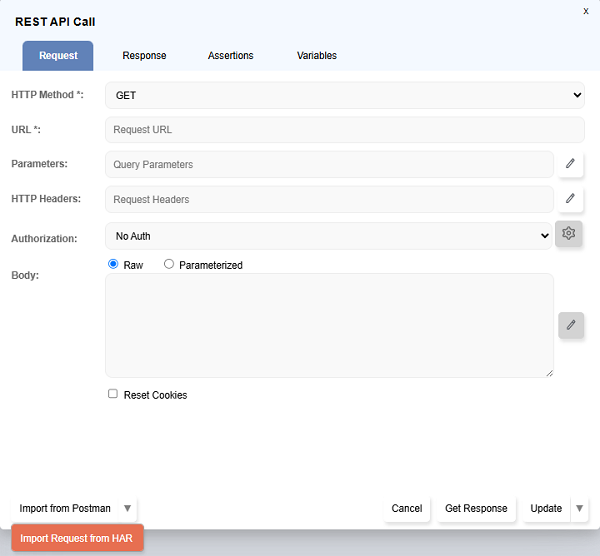600x556 pixels.
Task: Go to the Variables tab
Action: 316,56
